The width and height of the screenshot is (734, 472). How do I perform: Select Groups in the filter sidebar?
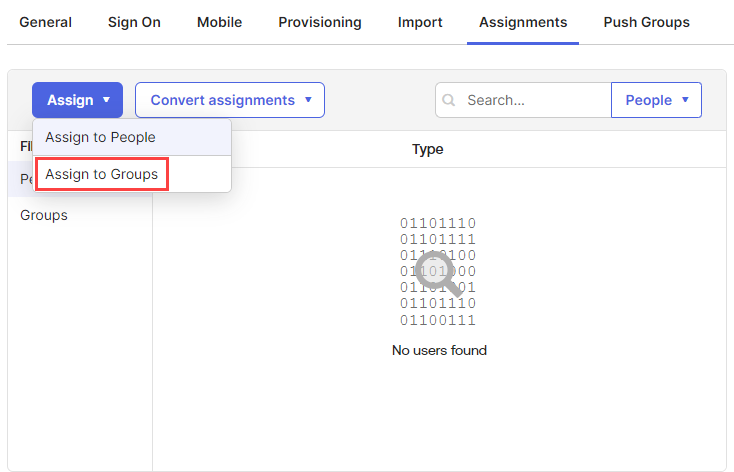[44, 215]
